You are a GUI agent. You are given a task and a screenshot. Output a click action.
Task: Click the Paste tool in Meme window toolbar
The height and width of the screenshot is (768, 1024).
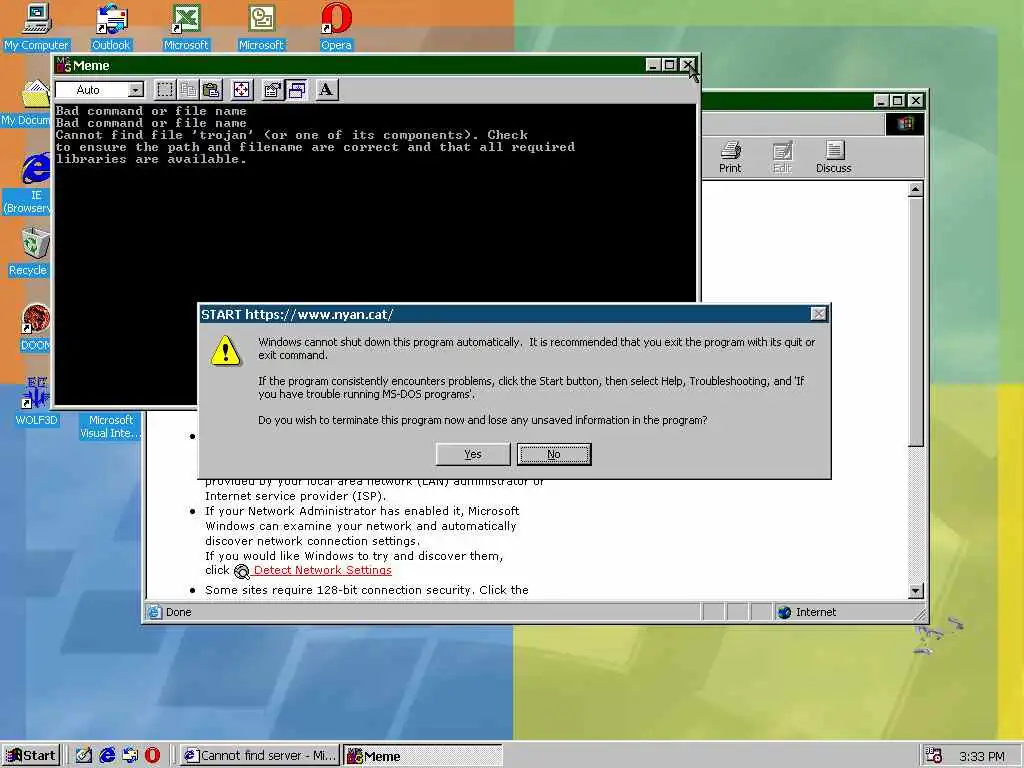(x=211, y=89)
